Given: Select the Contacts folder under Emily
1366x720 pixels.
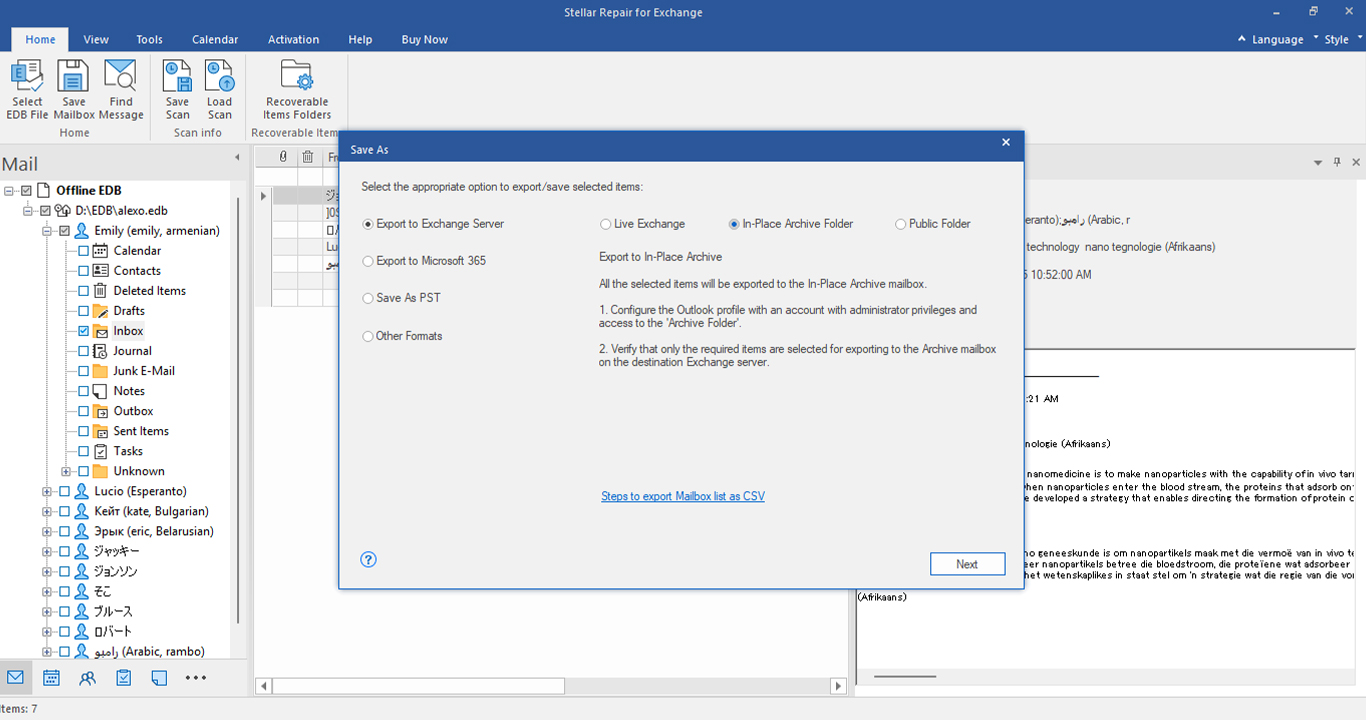Looking at the screenshot, I should 137,271.
